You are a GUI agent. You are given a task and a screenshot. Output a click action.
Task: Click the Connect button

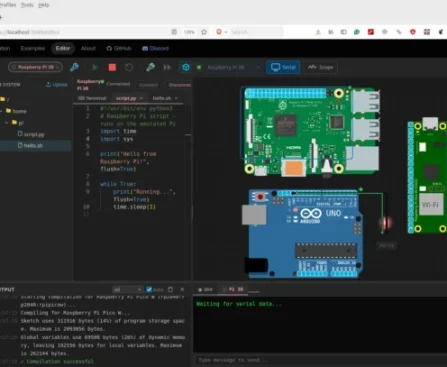[148, 85]
